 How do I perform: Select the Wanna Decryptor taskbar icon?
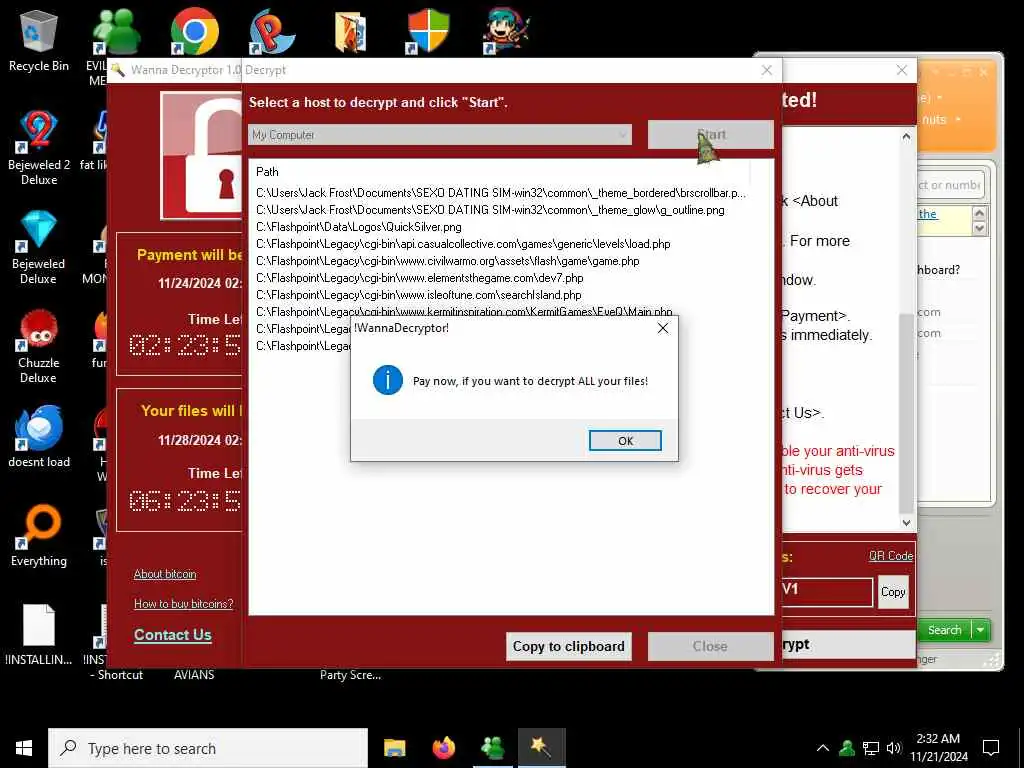541,748
